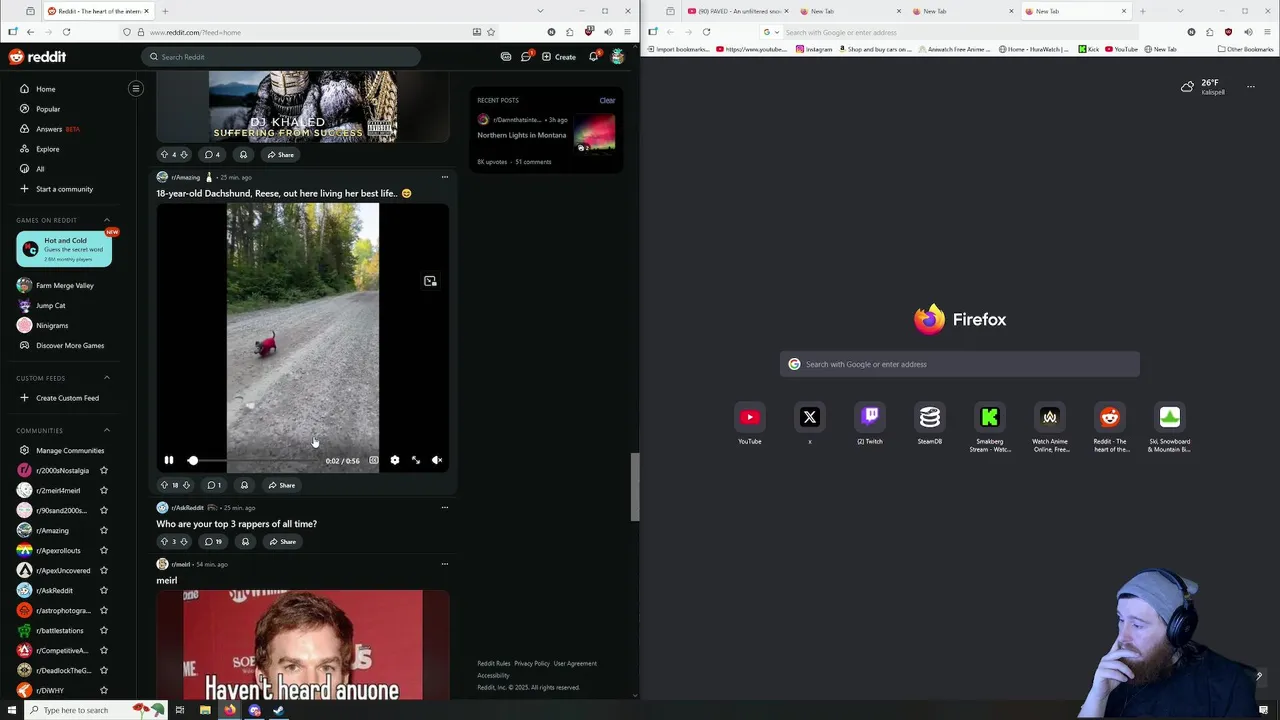Open comments on the Dachshund post
1280x720 pixels.
pyautogui.click(x=214, y=485)
